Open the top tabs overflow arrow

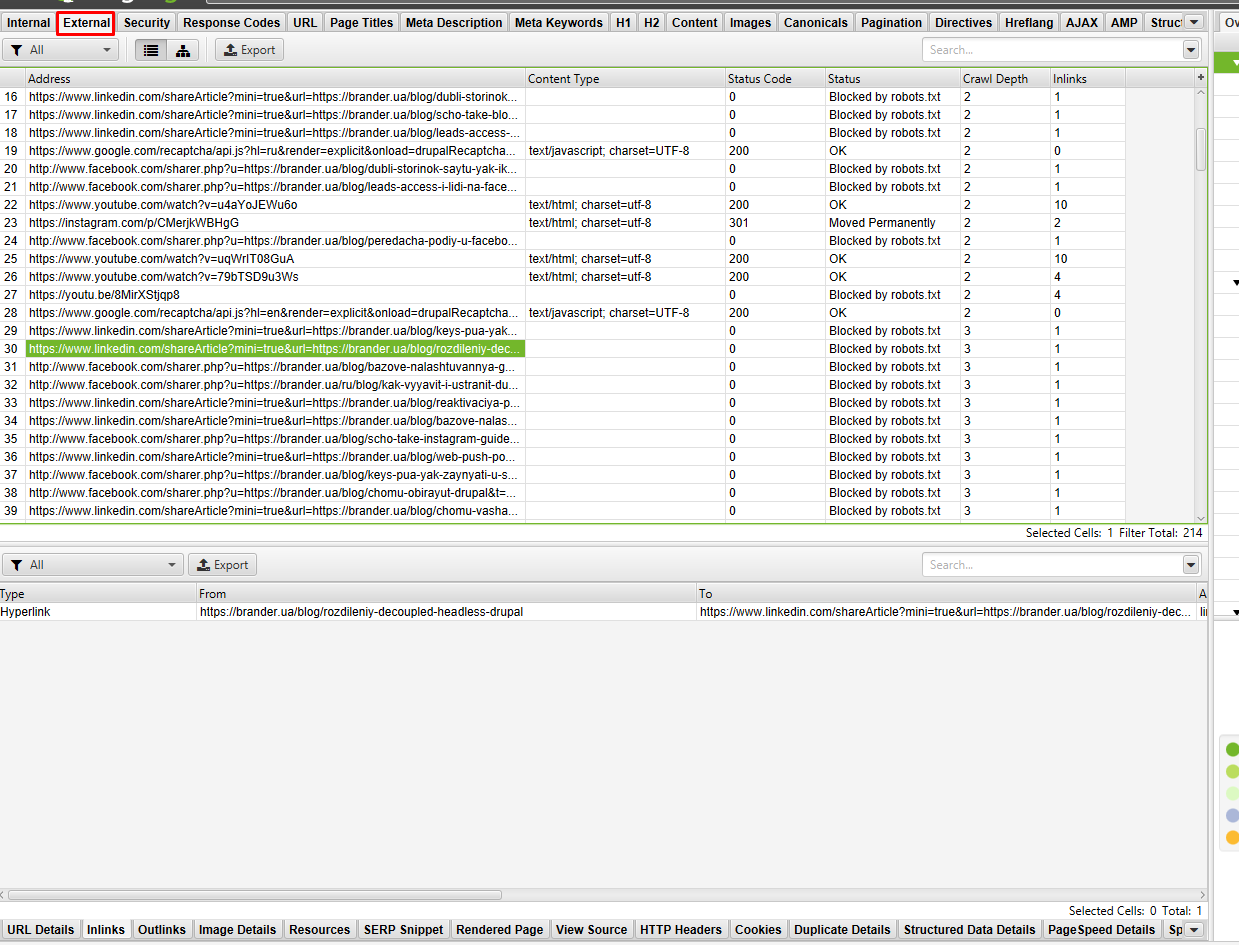[1193, 22]
